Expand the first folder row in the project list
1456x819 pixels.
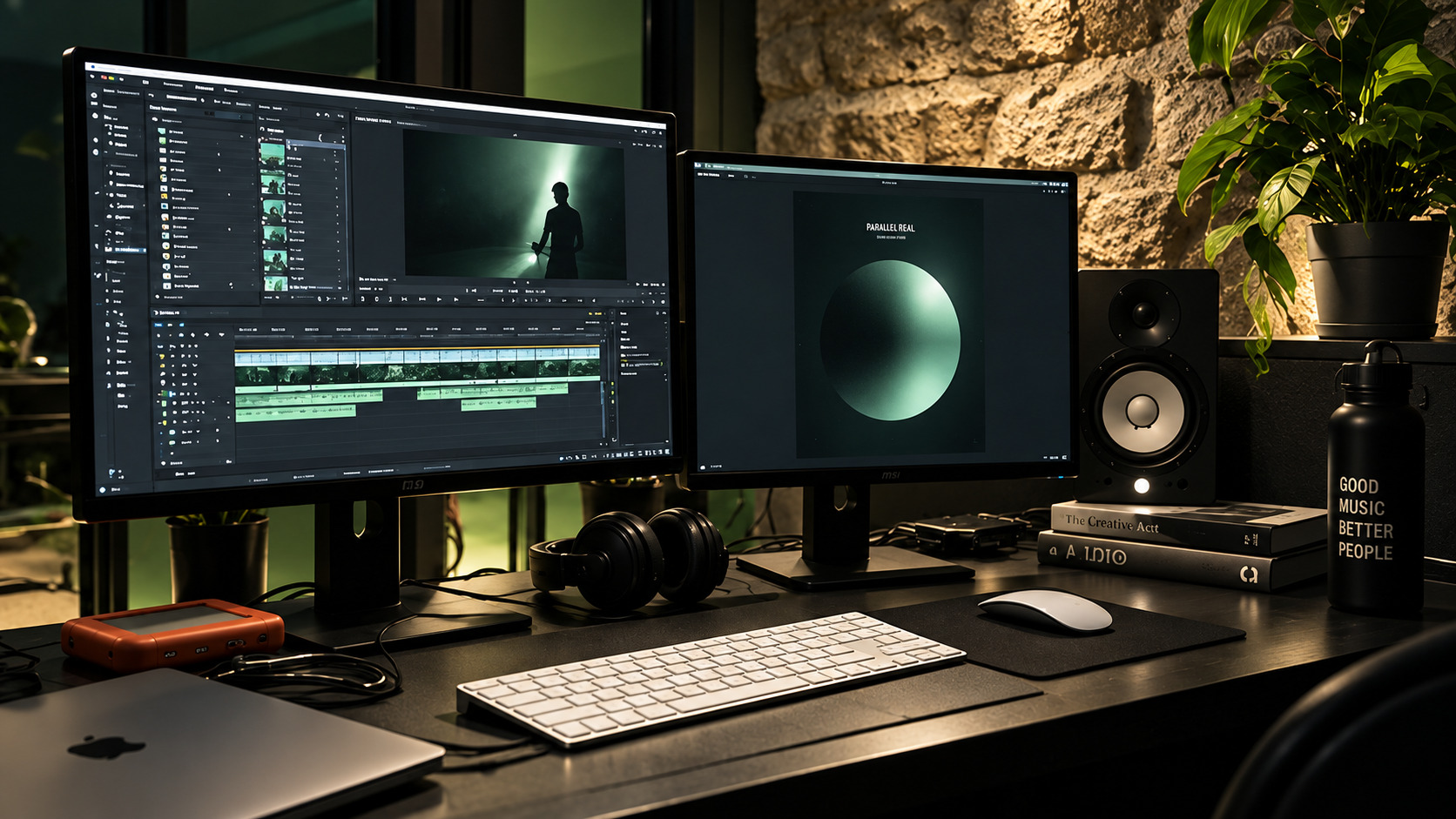pos(204,131)
